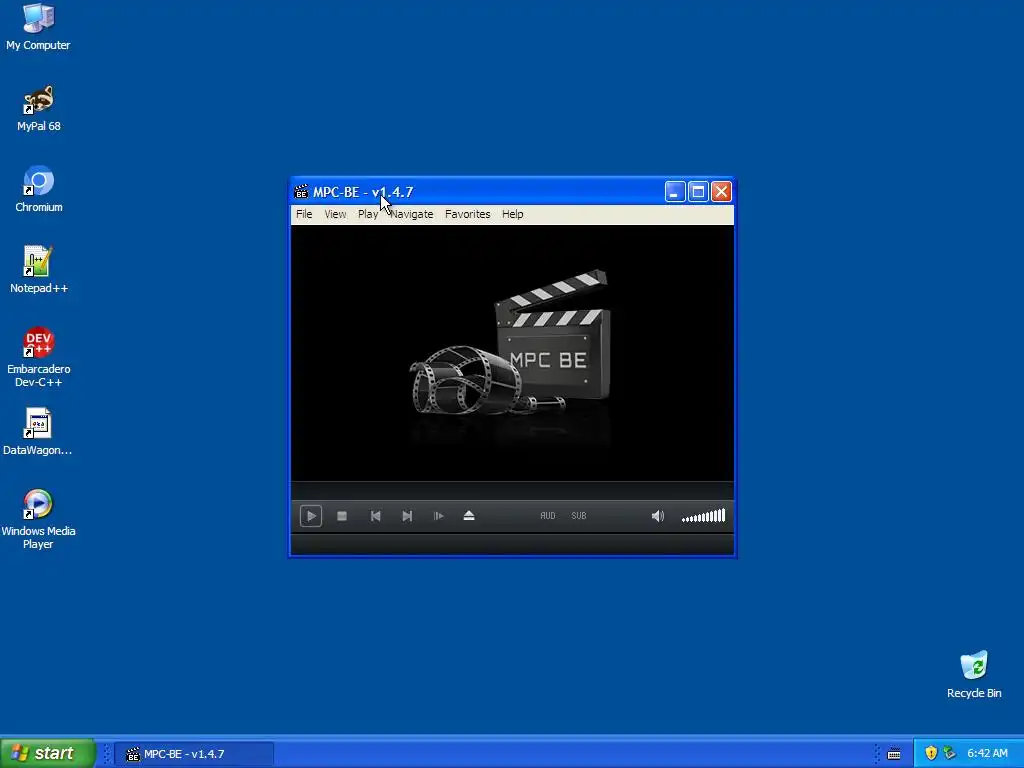This screenshot has width=1024, height=768.
Task: Click the seek bar above playback controls
Action: click(x=512, y=490)
